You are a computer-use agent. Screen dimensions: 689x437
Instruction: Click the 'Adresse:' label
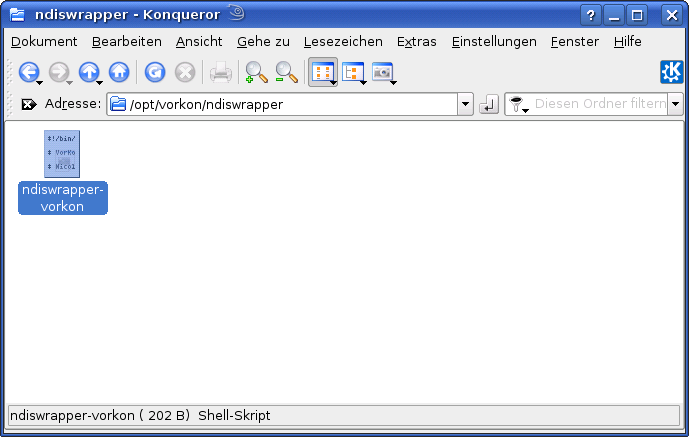73,104
